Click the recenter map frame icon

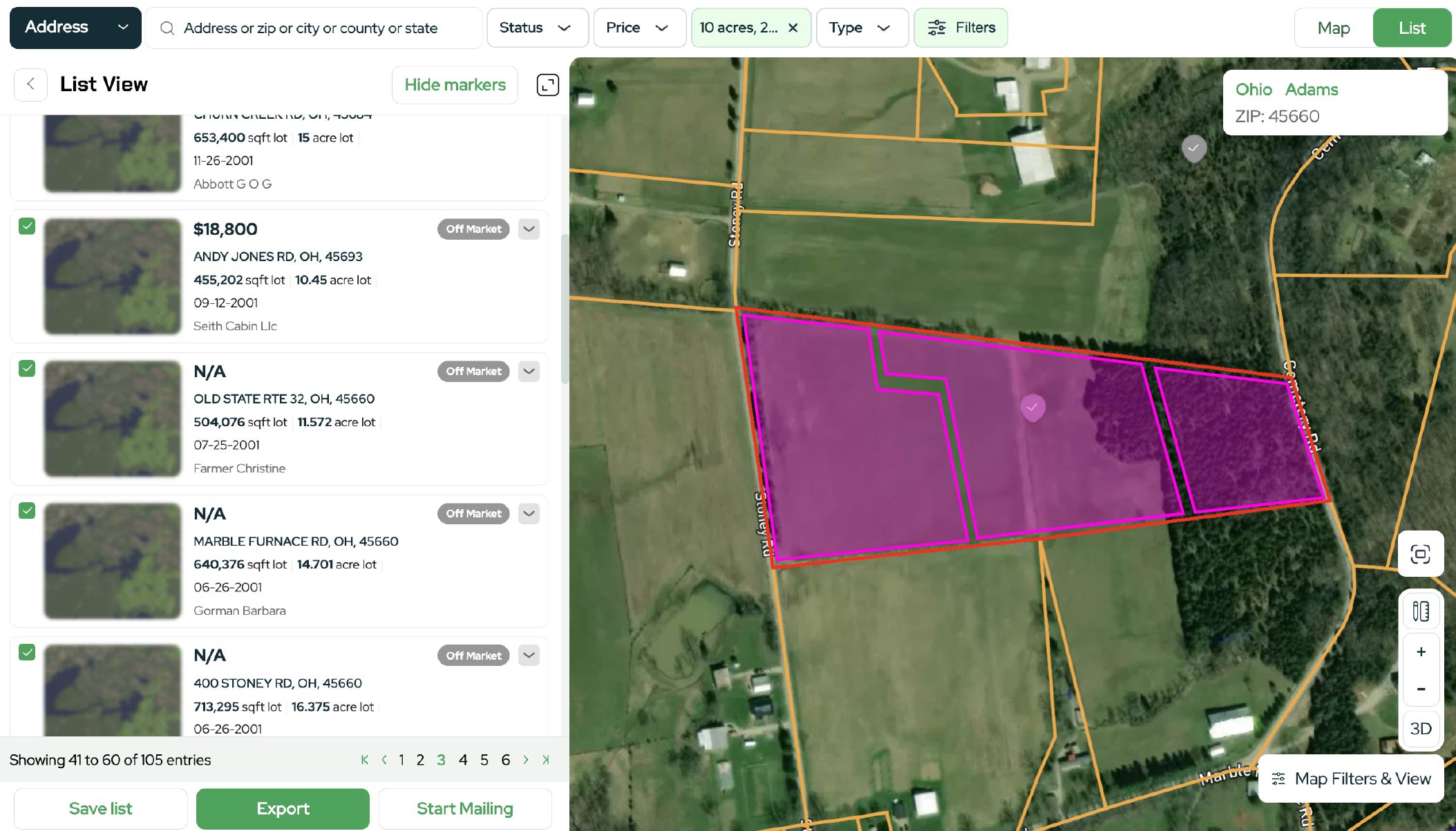pos(1420,554)
